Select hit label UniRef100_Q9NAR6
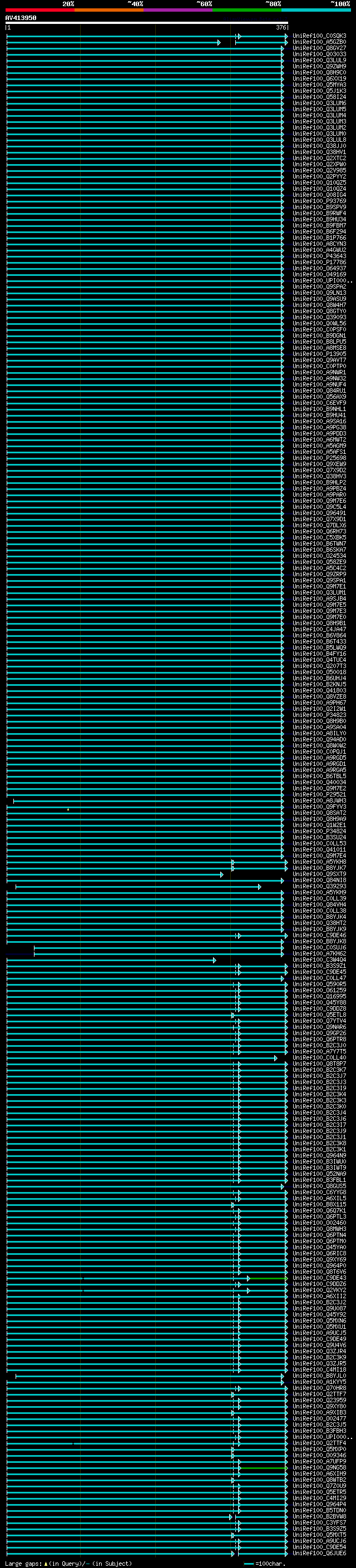 tap(319, 1027)
